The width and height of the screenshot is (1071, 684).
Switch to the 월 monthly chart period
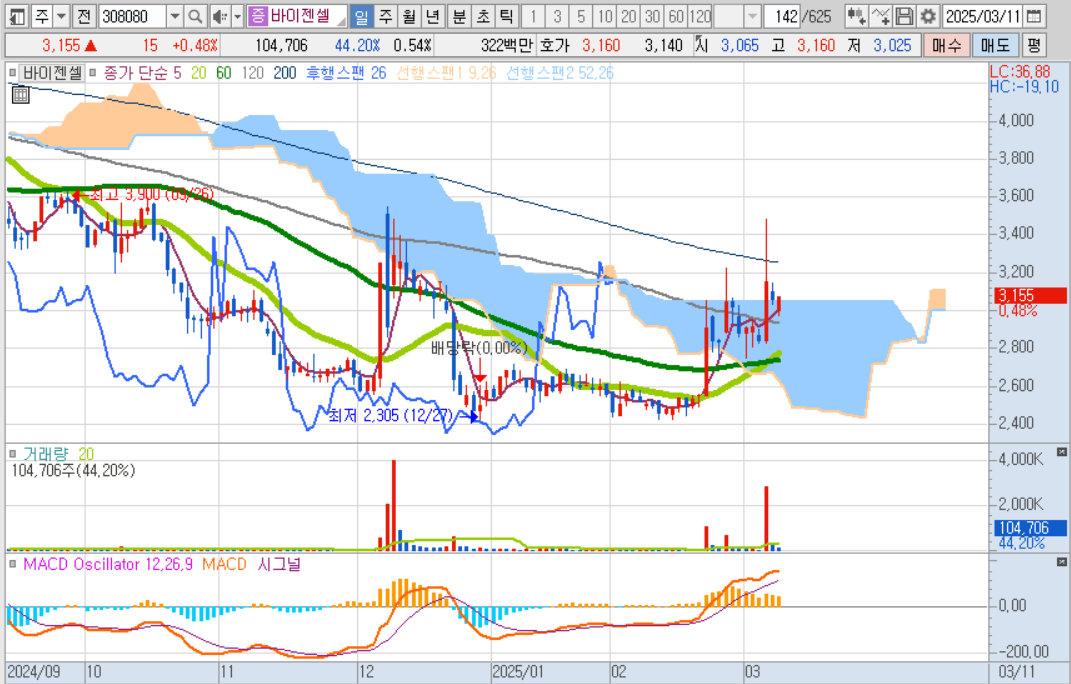click(408, 16)
